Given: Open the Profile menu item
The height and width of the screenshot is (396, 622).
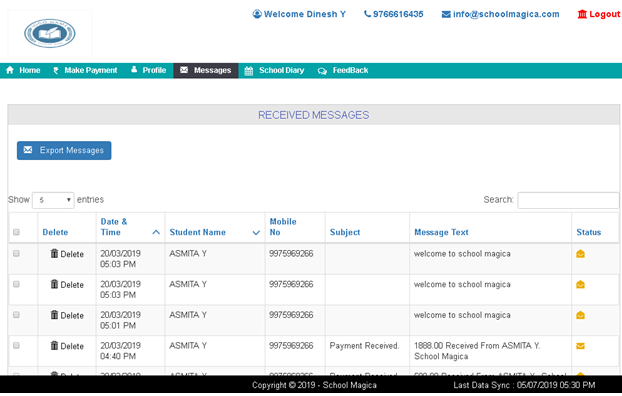Looking at the screenshot, I should [x=149, y=70].
